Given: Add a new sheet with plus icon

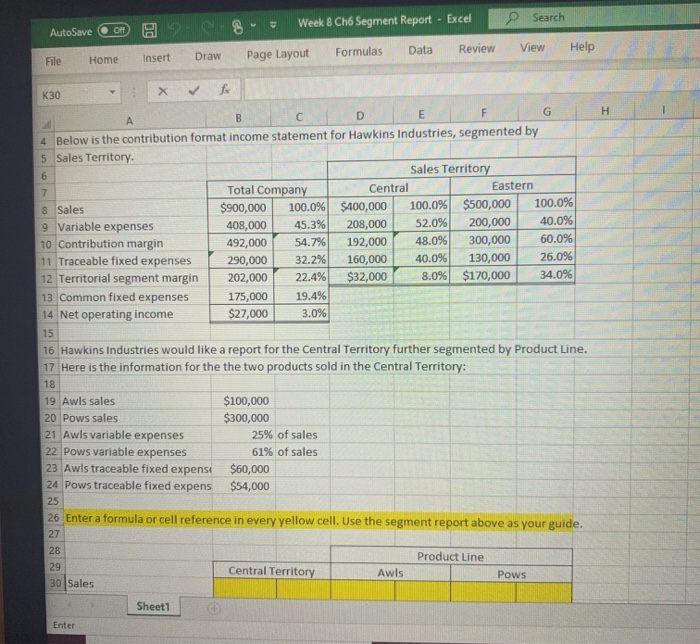Looking at the screenshot, I should (214, 608).
